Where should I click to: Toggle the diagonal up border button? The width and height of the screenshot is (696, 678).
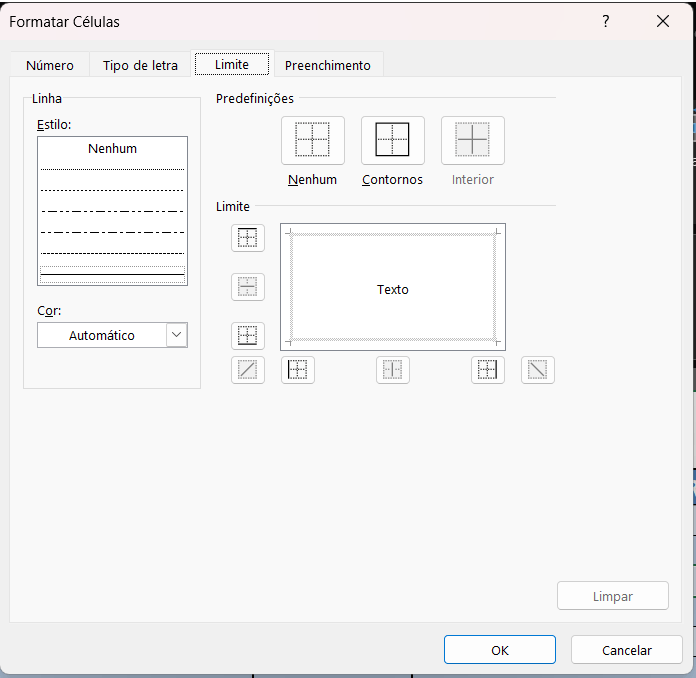[248, 370]
